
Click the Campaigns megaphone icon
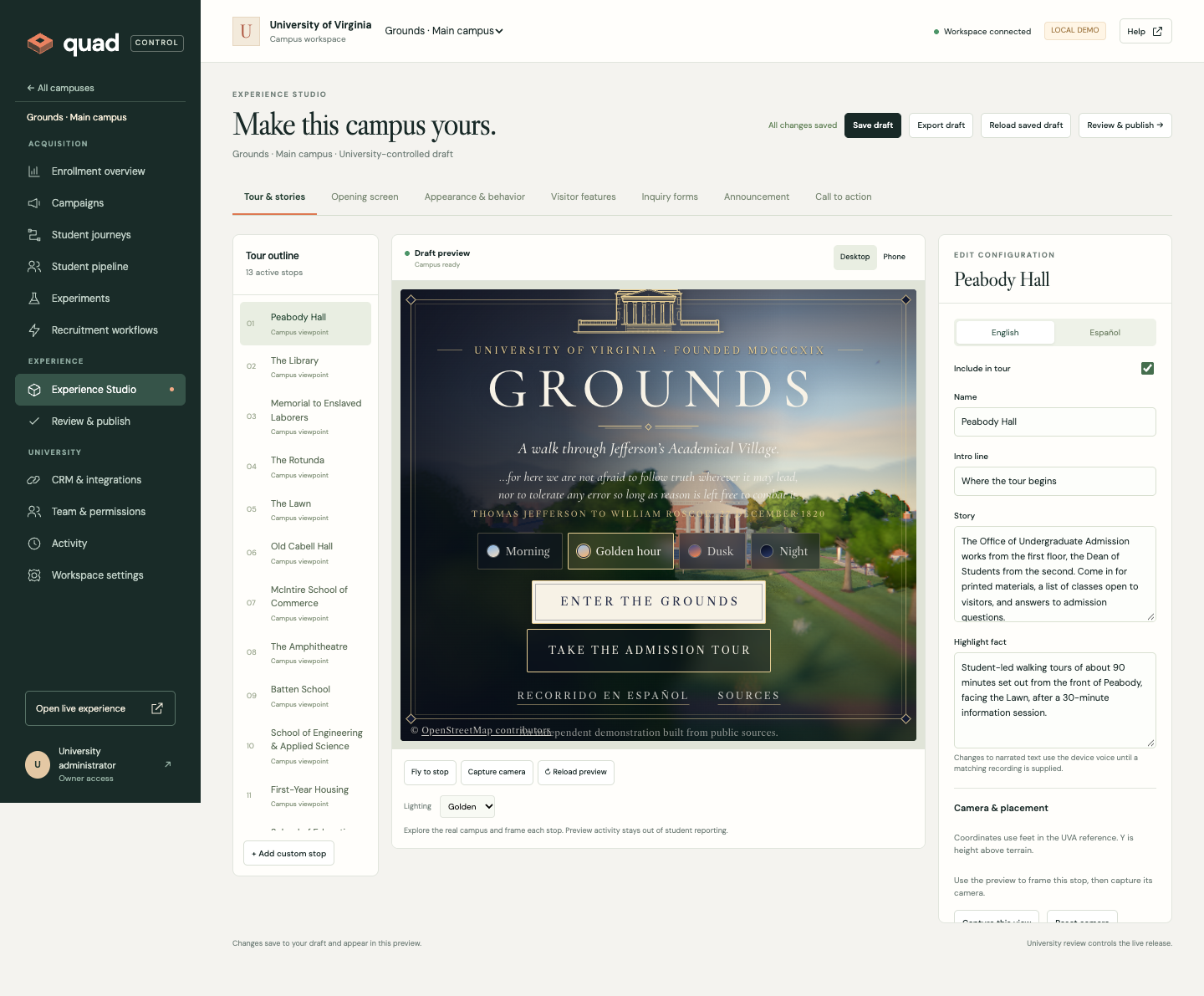tap(34, 203)
